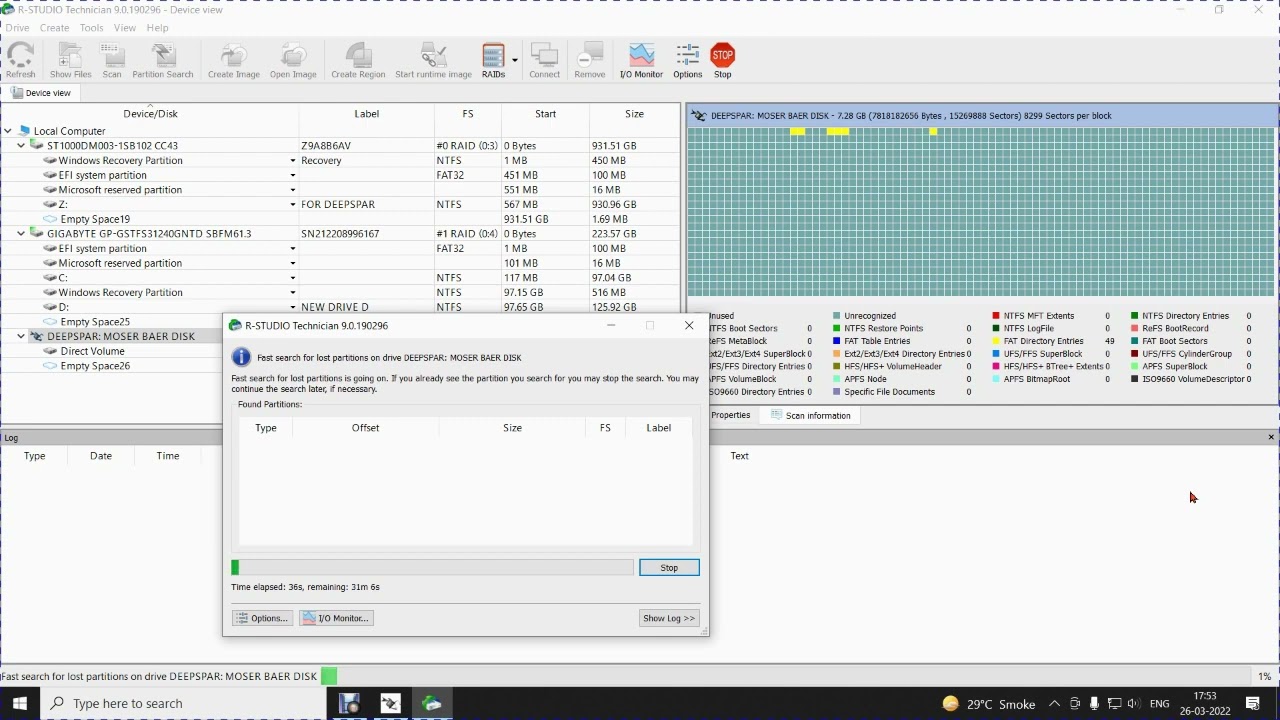The image size is (1280, 720).
Task: Click the Create Region toolbar icon
Action: (x=358, y=61)
